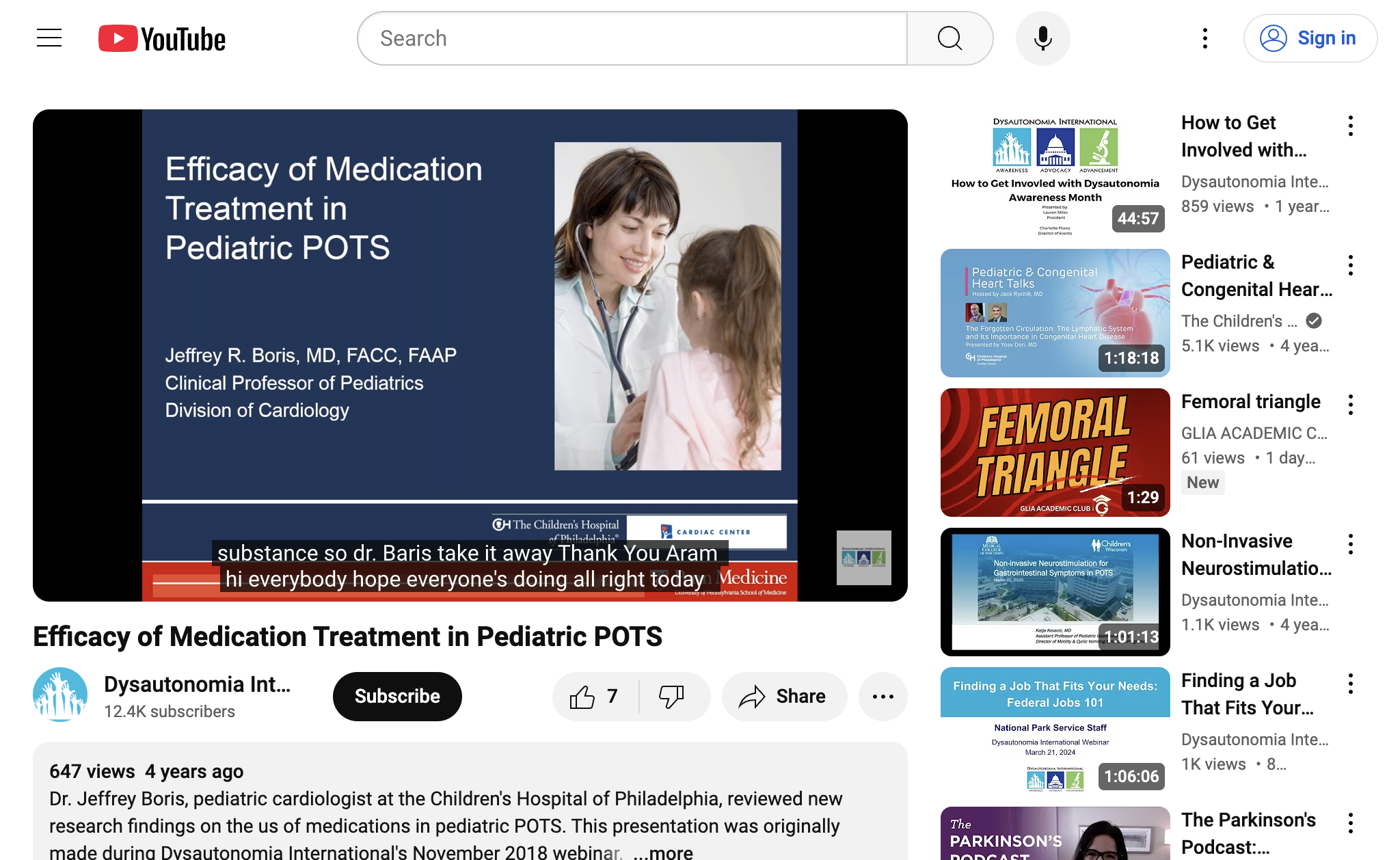Open options for Pediatric & Congenital Heart

point(1350,265)
